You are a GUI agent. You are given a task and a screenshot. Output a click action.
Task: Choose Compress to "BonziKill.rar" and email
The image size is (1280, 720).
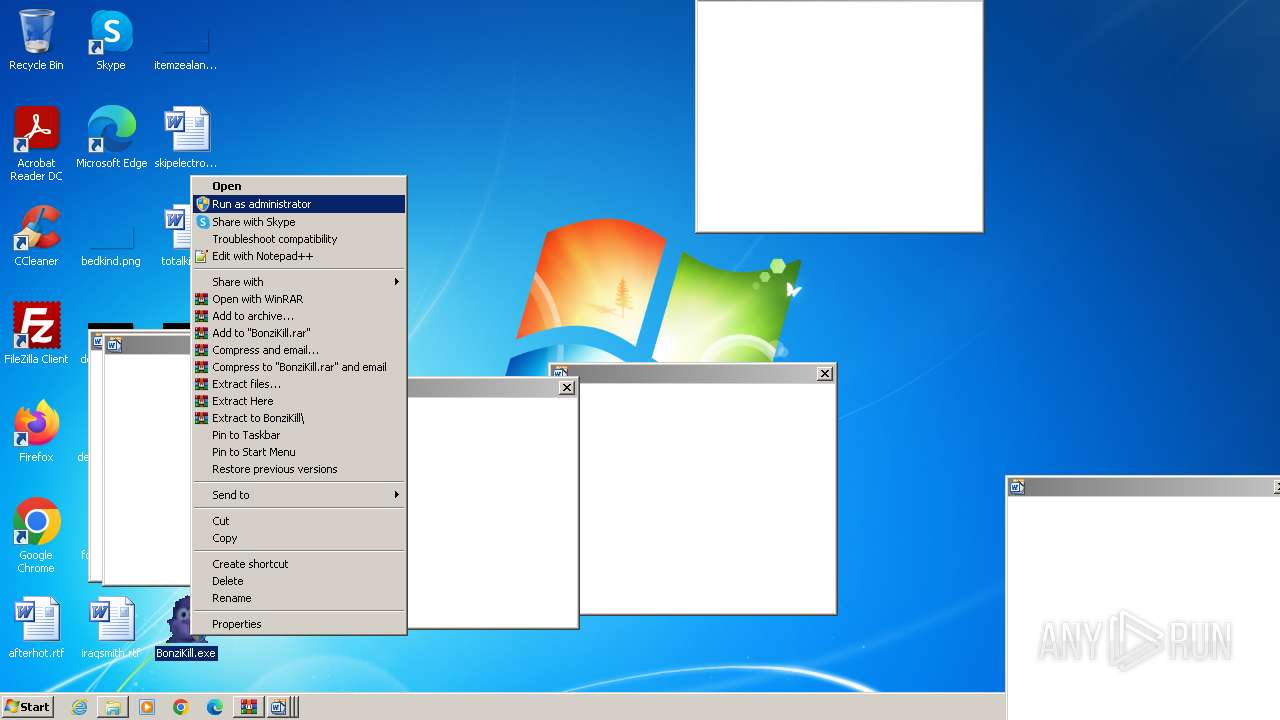point(299,367)
